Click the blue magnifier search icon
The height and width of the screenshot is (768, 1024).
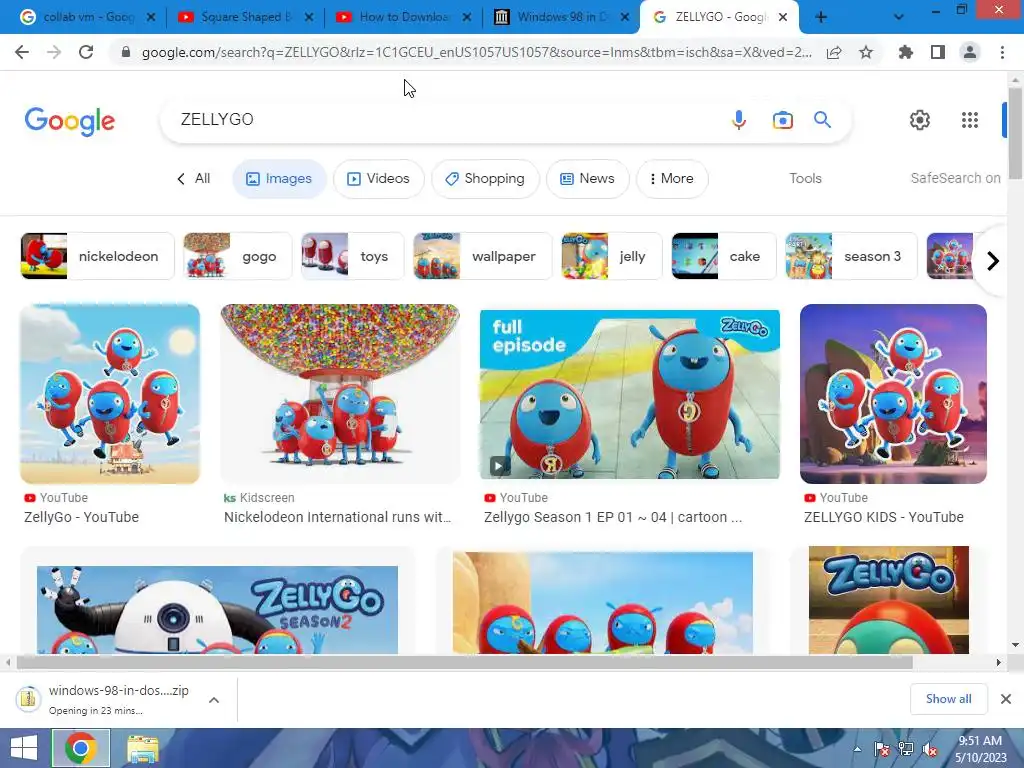click(x=822, y=120)
